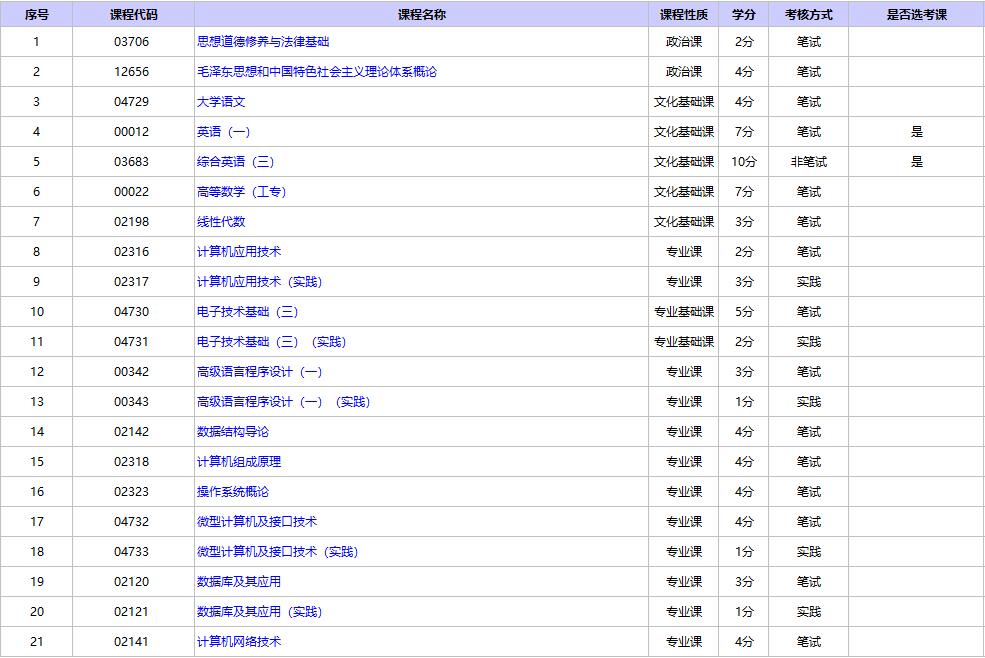The width and height of the screenshot is (985, 658).
Task: Open 电子技术基础（三）（实践）link
Action: pos(272,342)
